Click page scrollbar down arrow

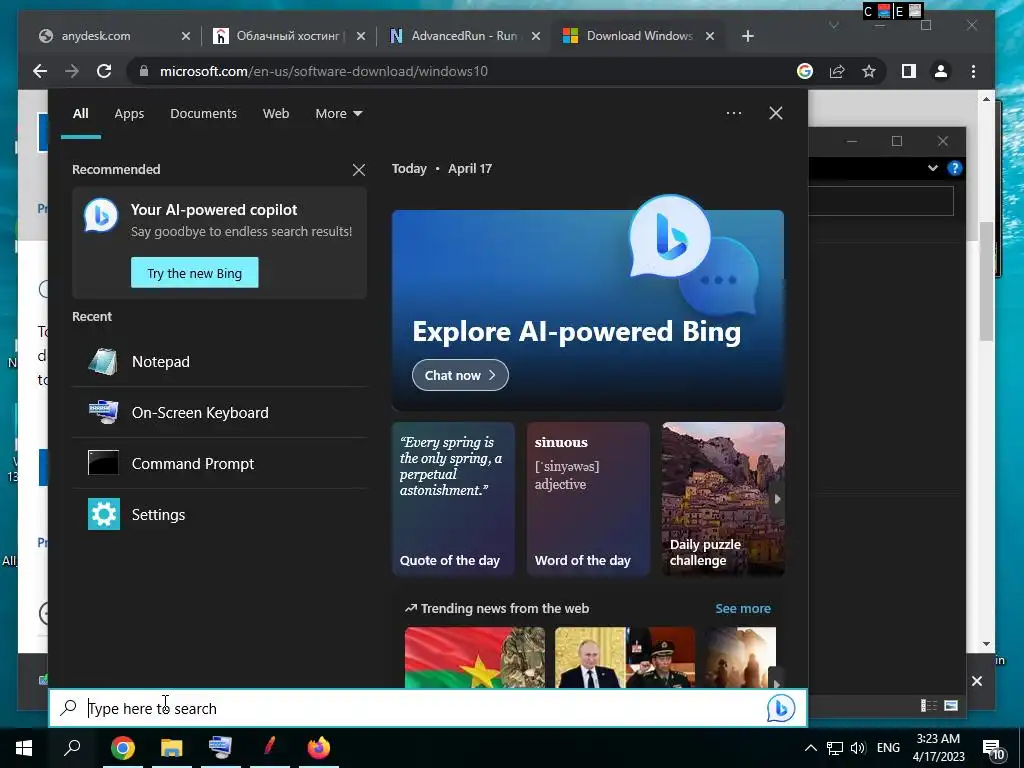[986, 644]
